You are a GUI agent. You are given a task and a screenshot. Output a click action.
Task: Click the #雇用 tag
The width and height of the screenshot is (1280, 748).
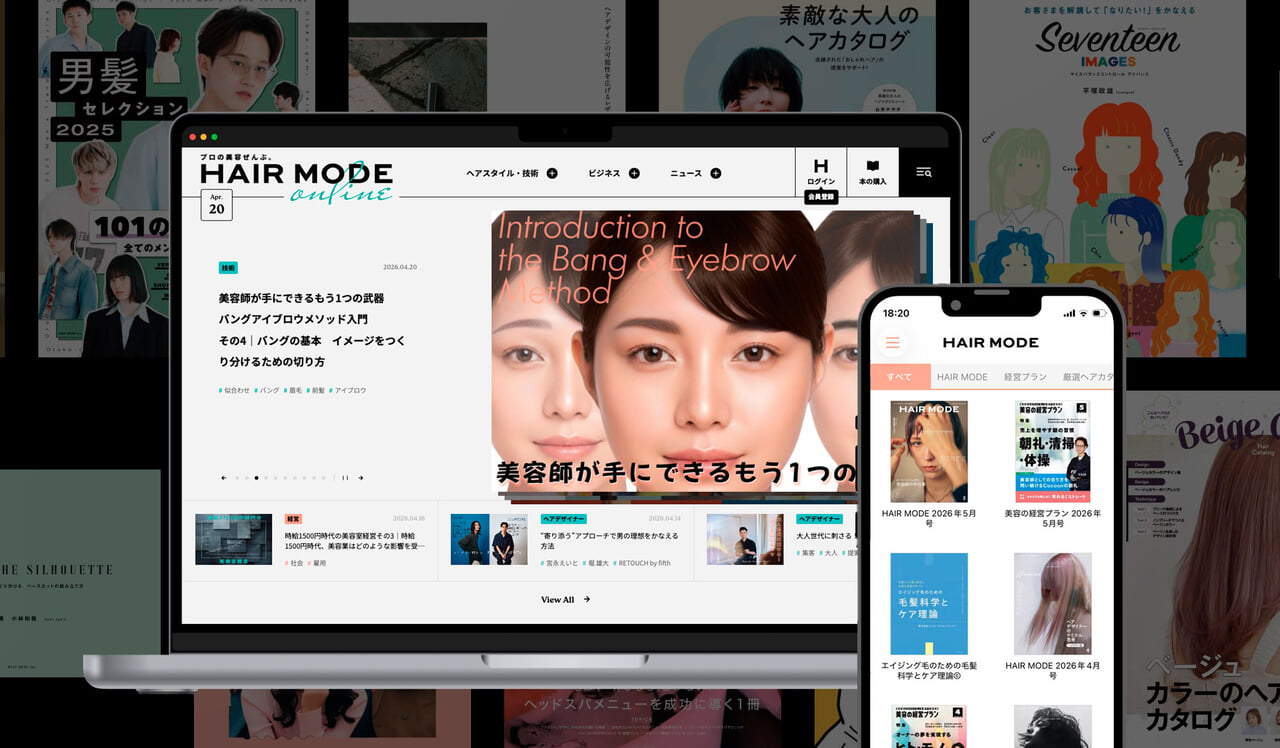point(317,563)
